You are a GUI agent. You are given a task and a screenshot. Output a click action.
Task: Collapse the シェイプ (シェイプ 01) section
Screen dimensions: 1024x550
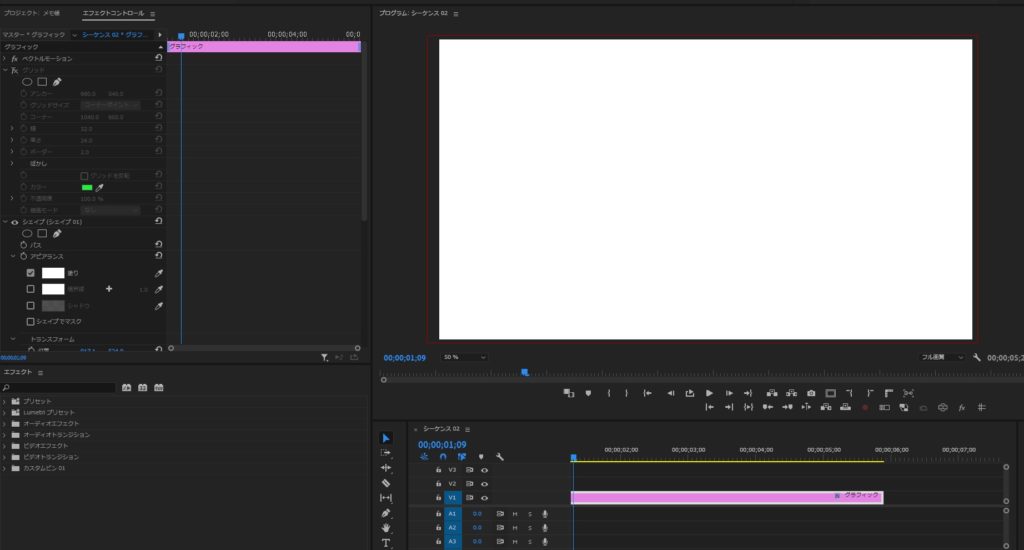click(5, 222)
